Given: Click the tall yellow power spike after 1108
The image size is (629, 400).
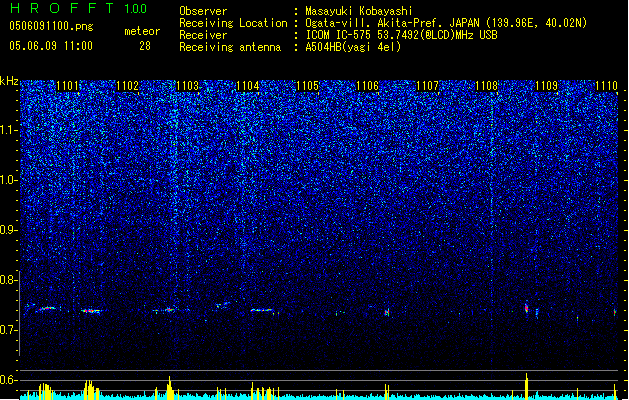Looking at the screenshot, I should click(527, 386).
